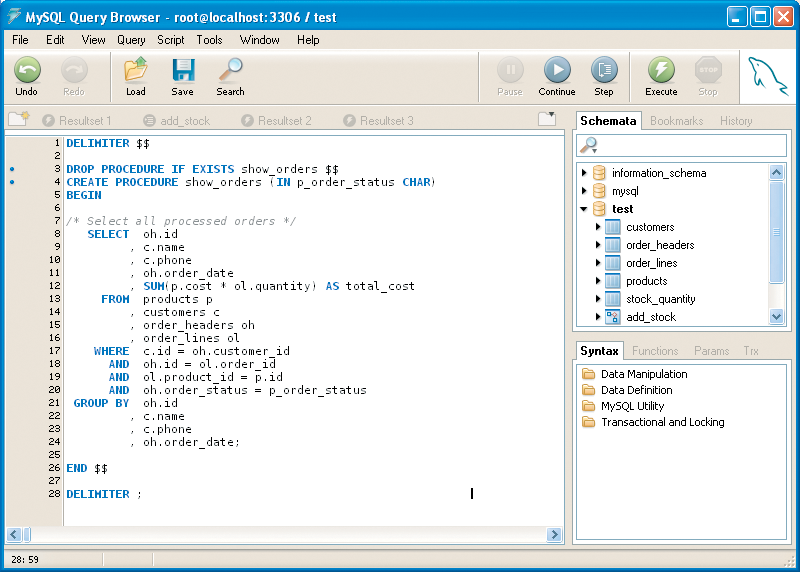800x572 pixels.
Task: Select the stock_quantity table icon
Action: (x=613, y=299)
